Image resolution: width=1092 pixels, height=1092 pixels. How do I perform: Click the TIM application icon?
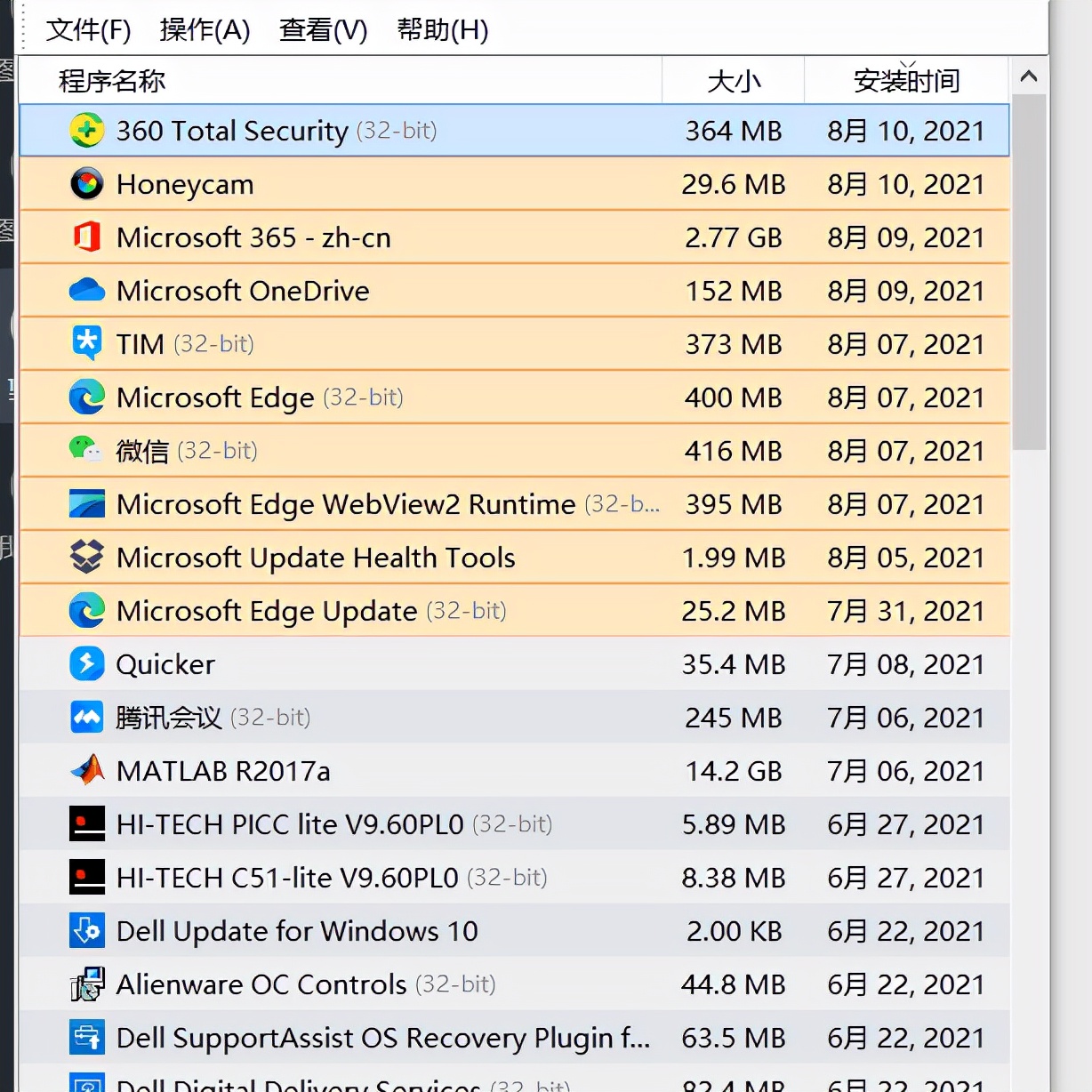click(x=86, y=344)
